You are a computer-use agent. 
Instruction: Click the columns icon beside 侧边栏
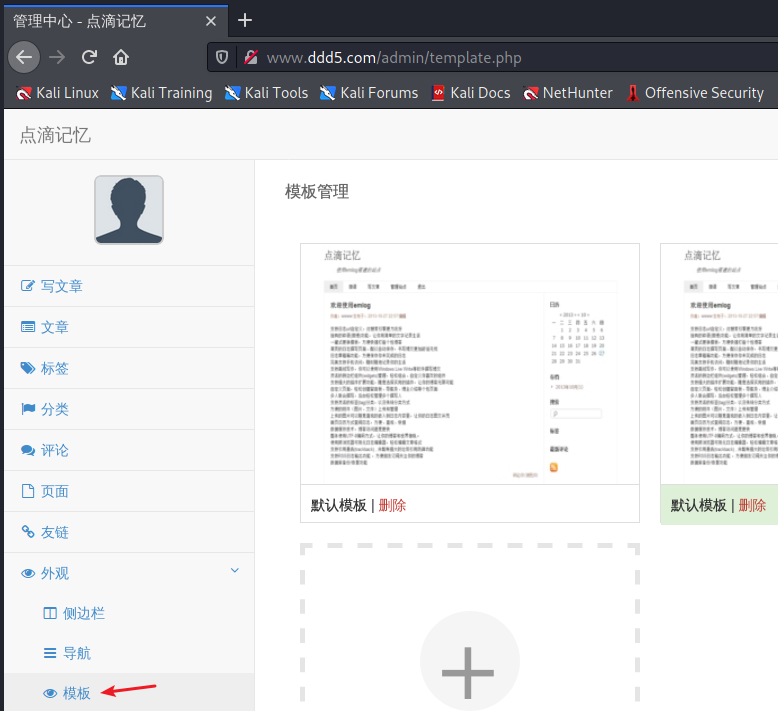tap(50, 614)
